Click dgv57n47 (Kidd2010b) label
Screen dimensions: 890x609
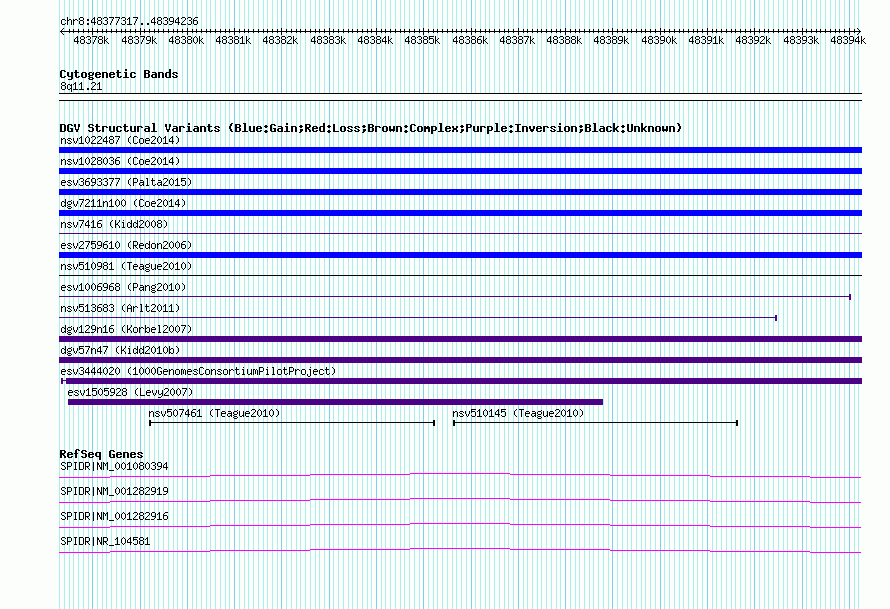click(120, 350)
